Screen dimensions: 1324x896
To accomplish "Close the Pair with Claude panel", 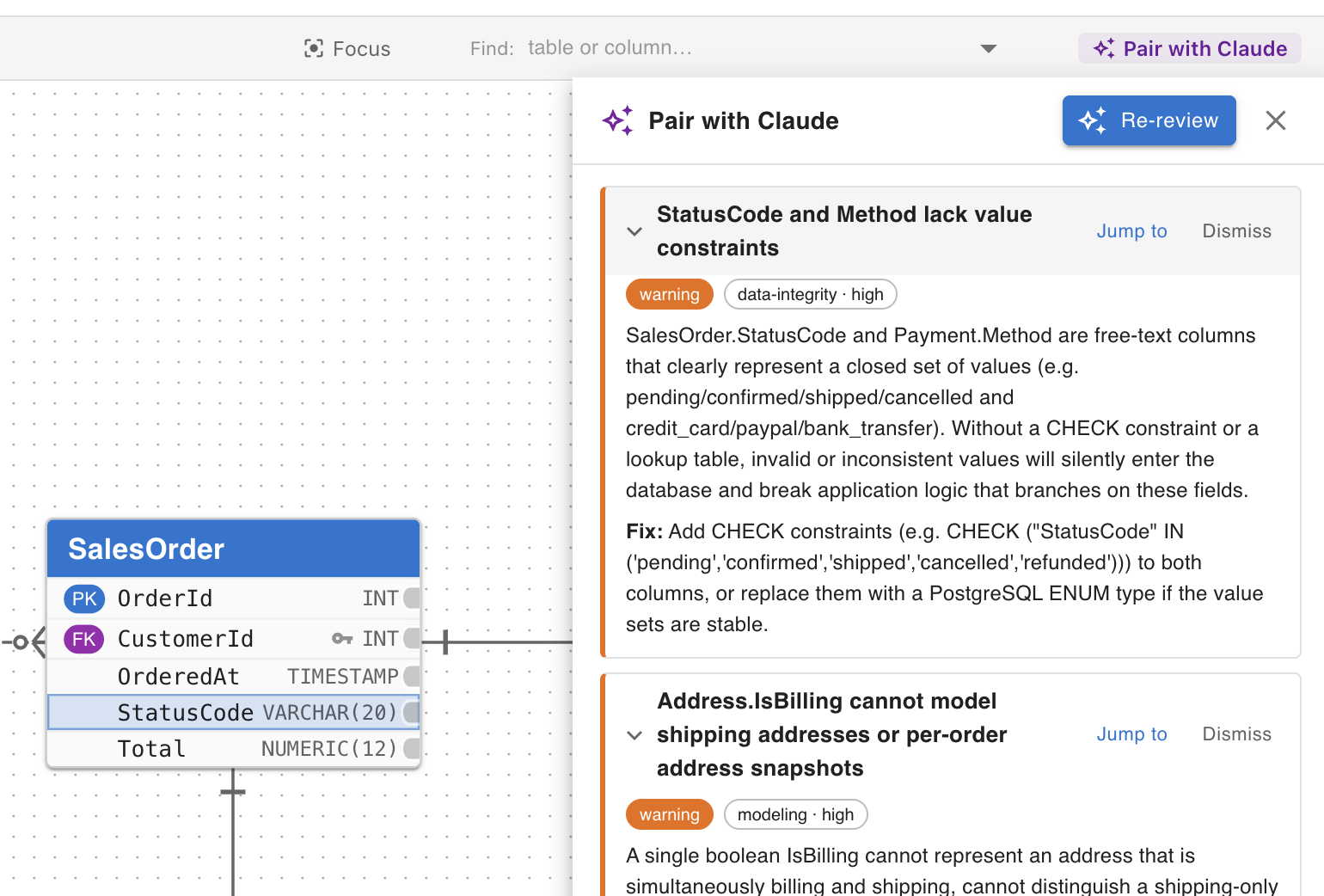I will pyautogui.click(x=1276, y=120).
